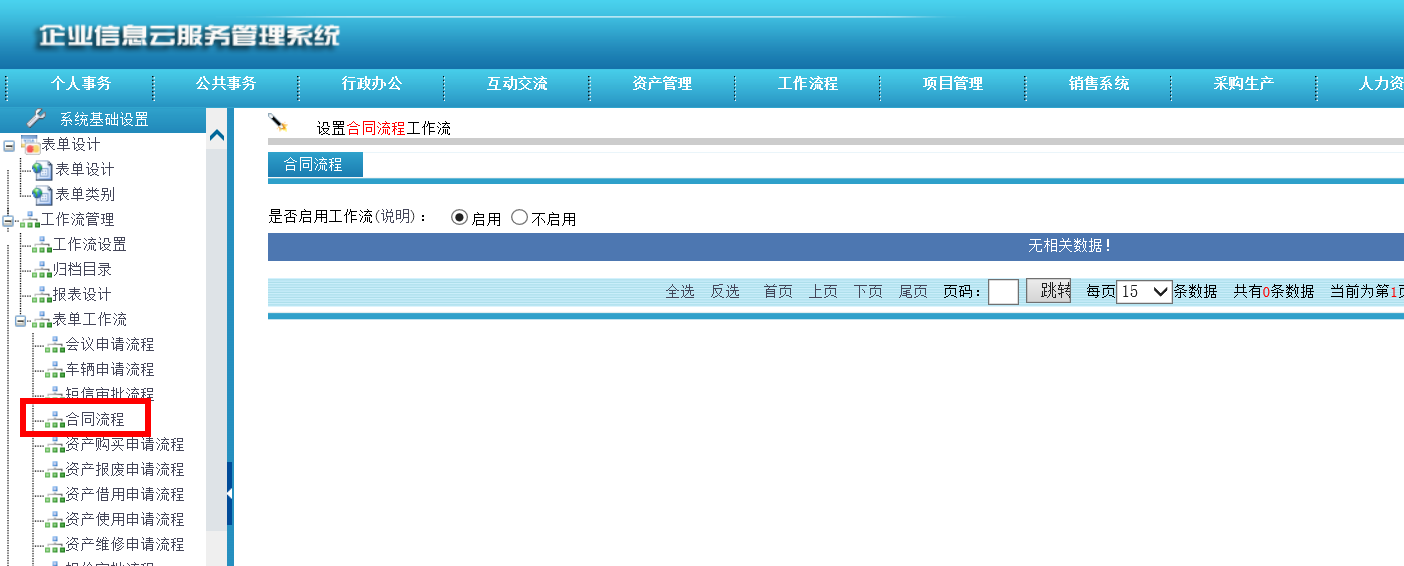Collapse the top-level 表单设计 tree node
The width and height of the screenshot is (1404, 566).
pyautogui.click(x=9, y=145)
